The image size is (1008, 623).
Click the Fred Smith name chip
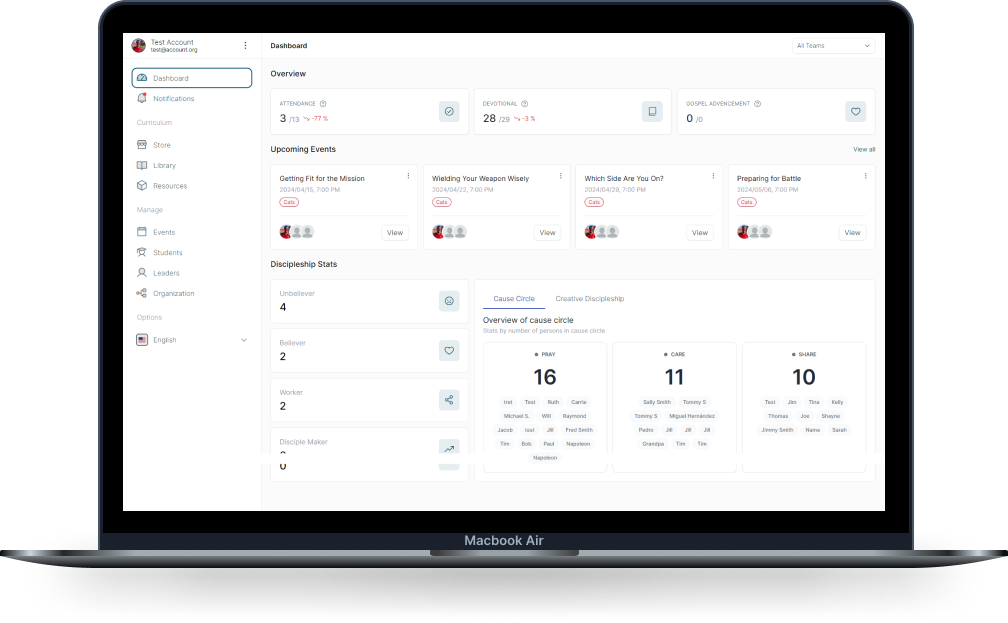[579, 430]
